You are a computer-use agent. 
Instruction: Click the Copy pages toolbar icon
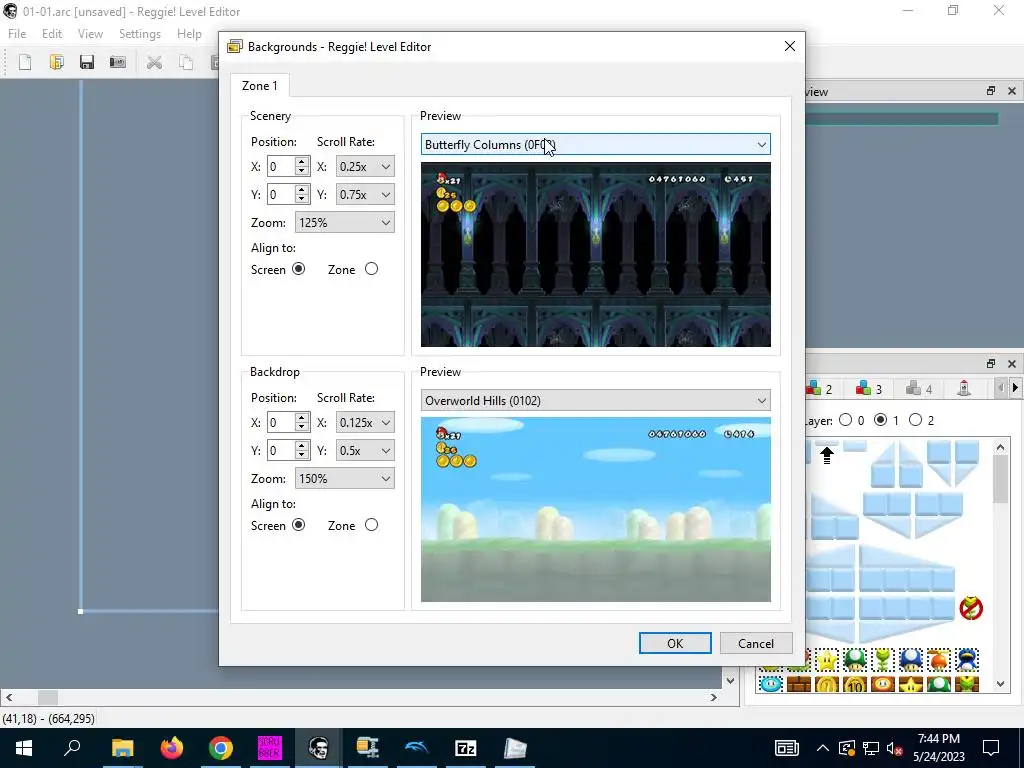(185, 62)
